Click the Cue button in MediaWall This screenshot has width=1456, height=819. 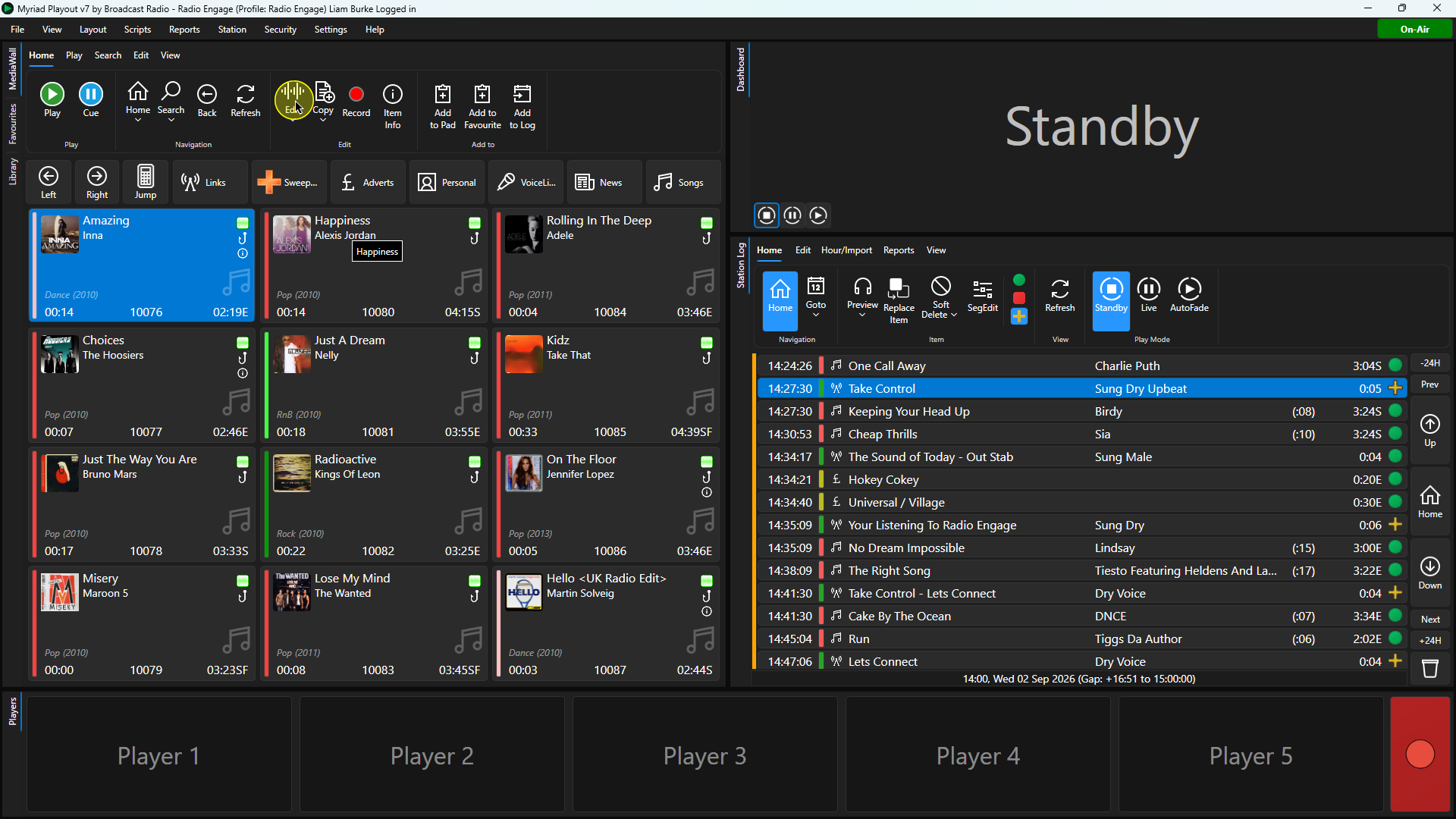click(x=91, y=100)
